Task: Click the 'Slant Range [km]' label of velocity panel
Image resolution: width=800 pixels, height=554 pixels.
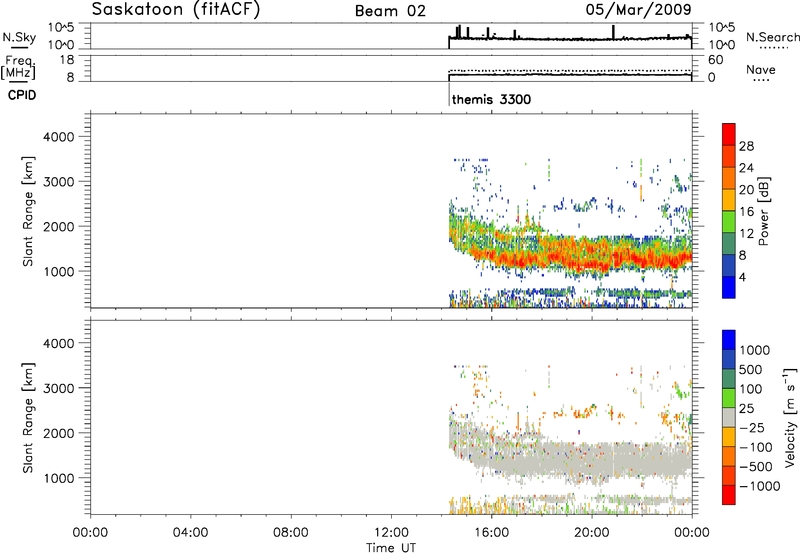Action: pos(28,418)
